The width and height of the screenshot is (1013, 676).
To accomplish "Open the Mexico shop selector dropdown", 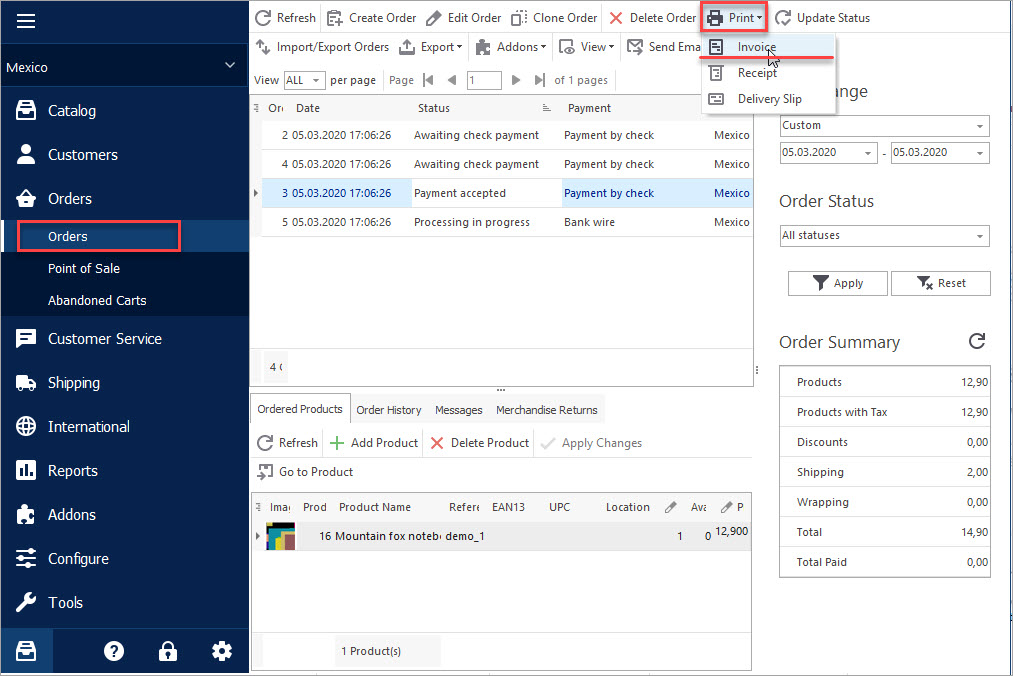I will point(124,66).
